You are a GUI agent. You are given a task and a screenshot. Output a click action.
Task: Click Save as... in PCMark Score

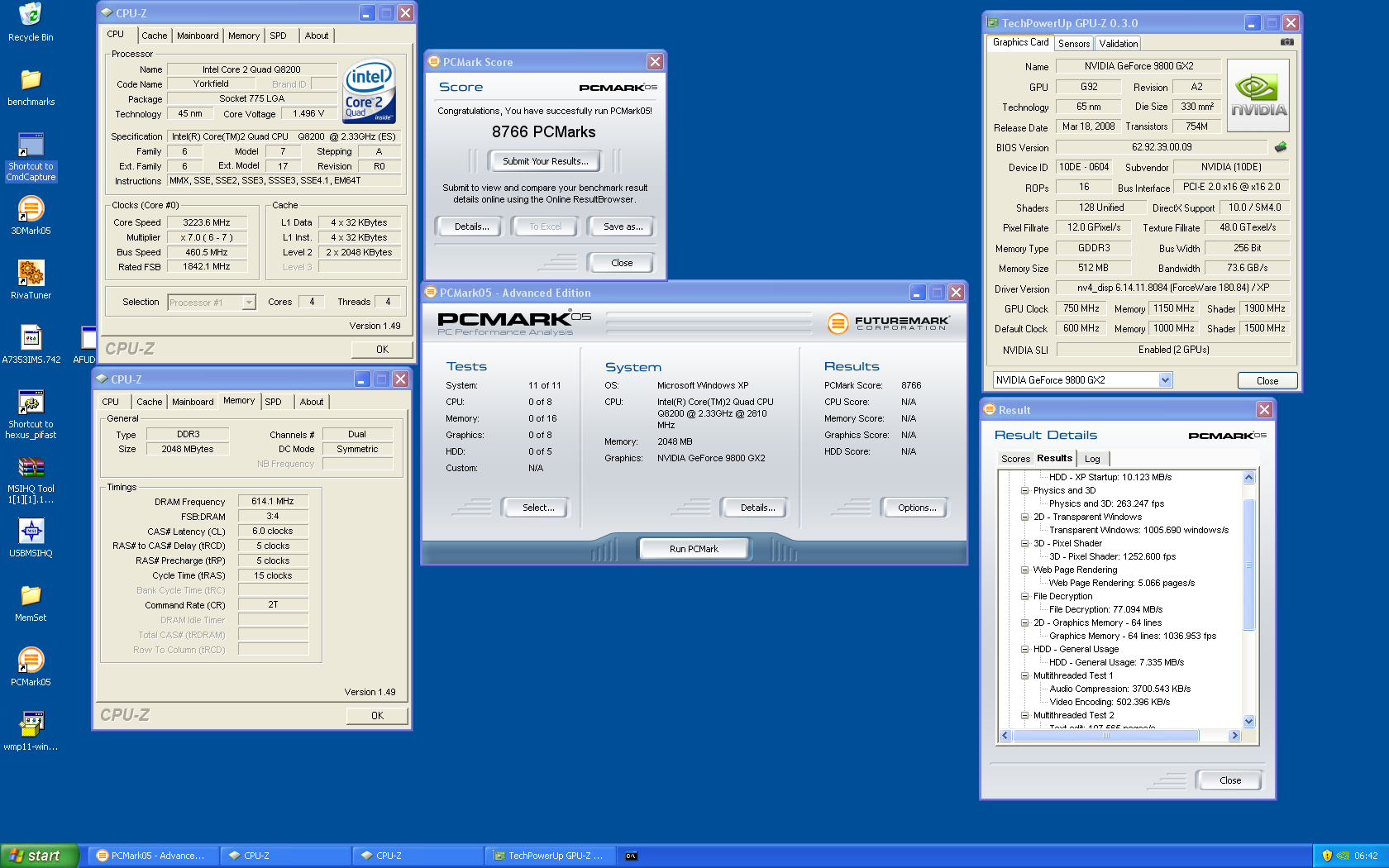pyautogui.click(x=623, y=227)
